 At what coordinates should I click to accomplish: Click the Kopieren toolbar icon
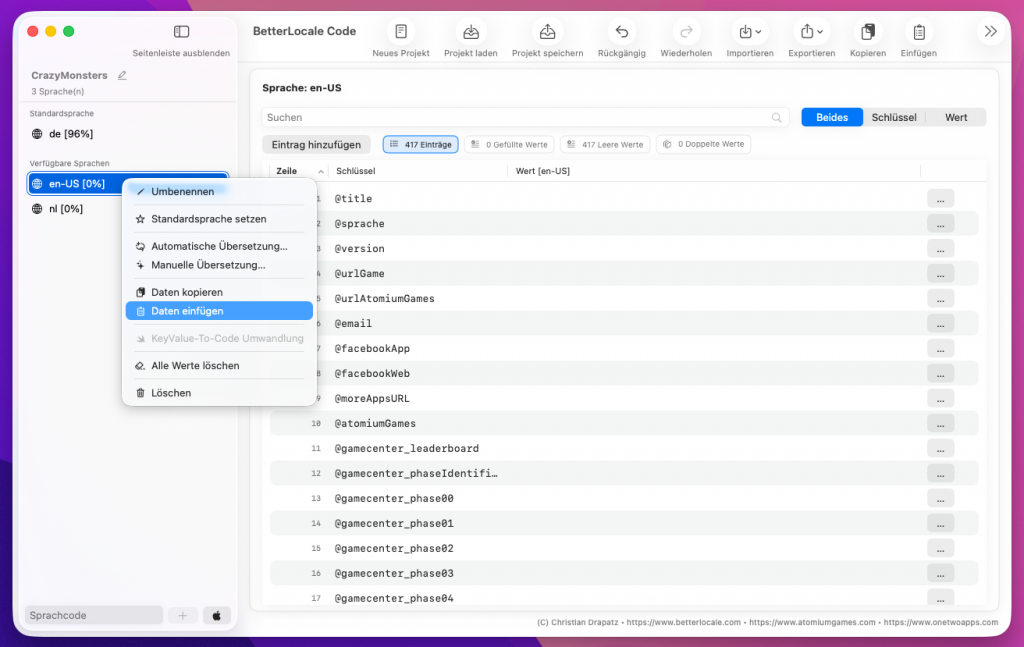click(867, 32)
